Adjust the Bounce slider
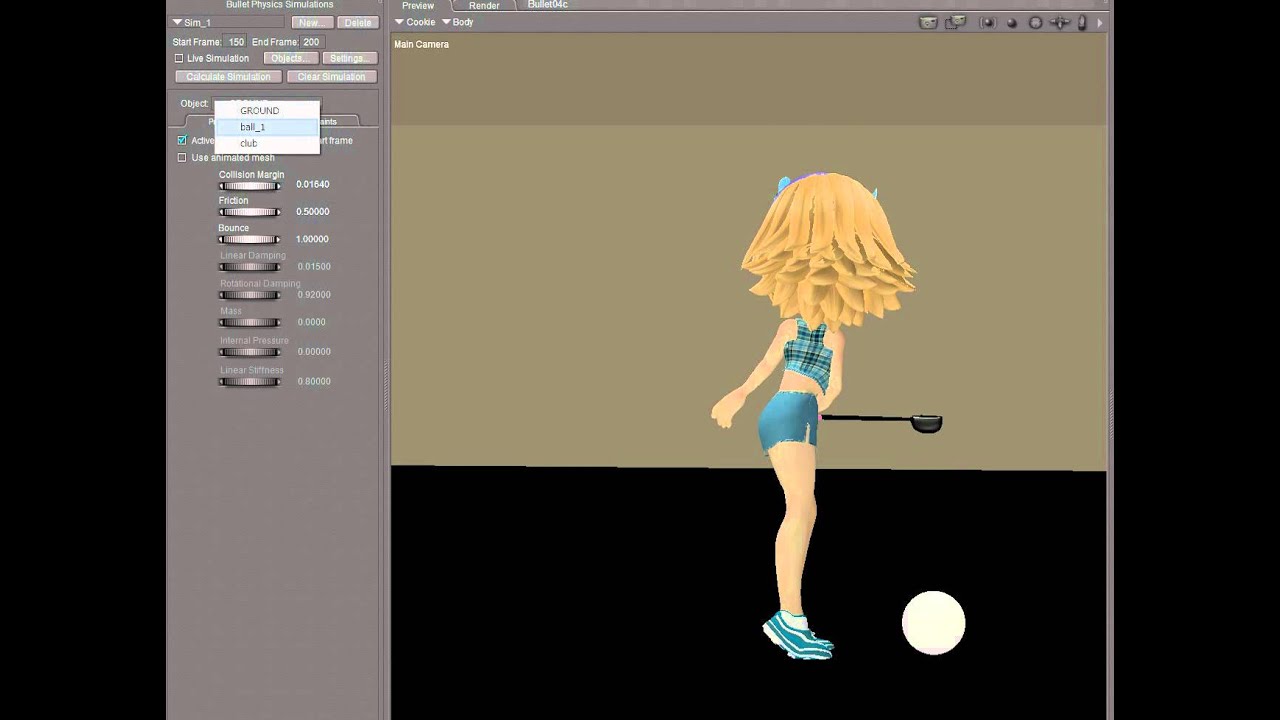The image size is (1280, 720). point(249,239)
